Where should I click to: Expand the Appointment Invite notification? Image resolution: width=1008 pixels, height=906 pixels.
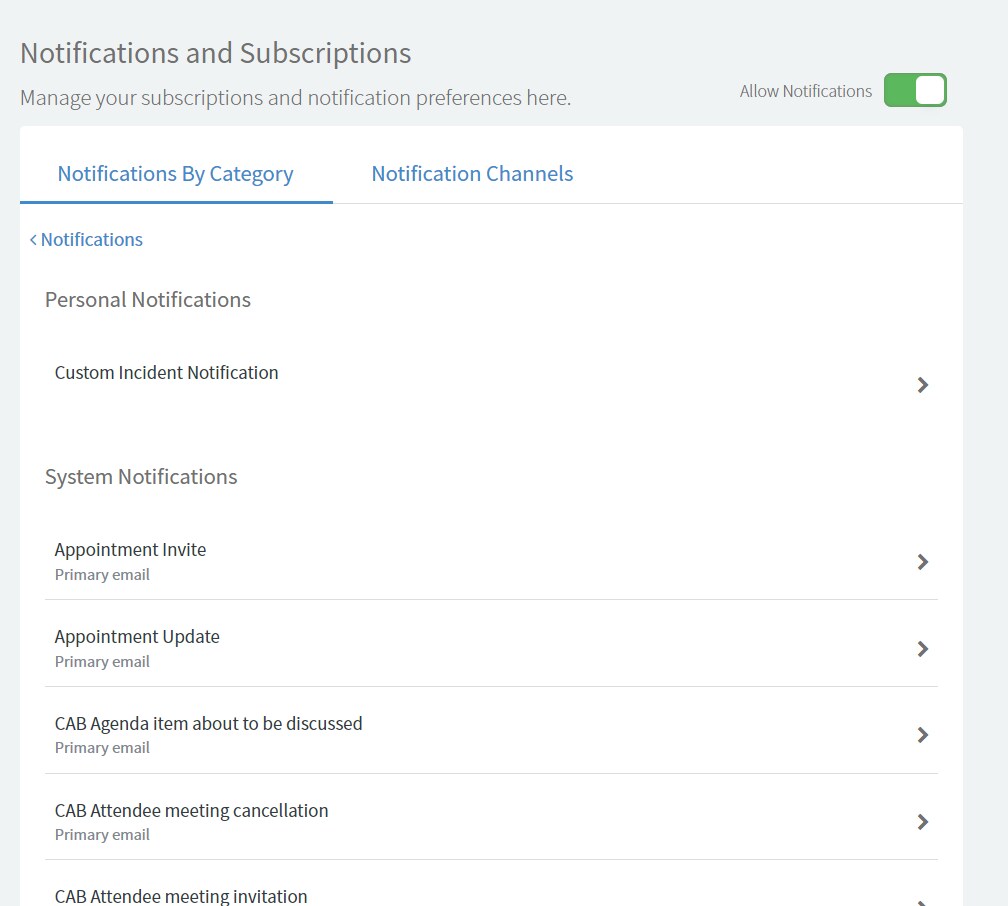[x=130, y=549]
